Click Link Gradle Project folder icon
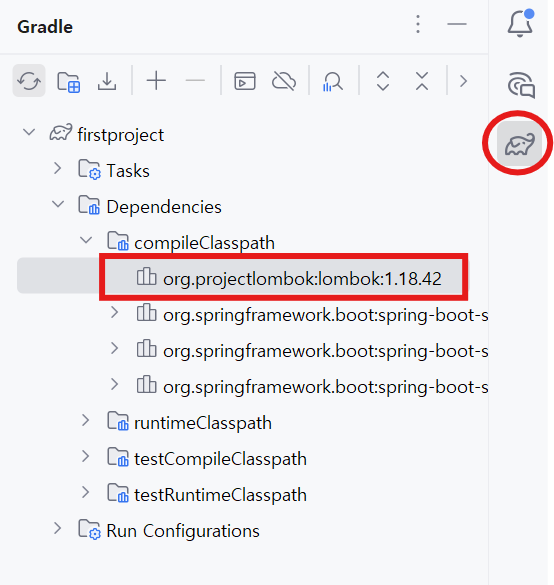Screen dimensions: 554x585 (x=68, y=81)
